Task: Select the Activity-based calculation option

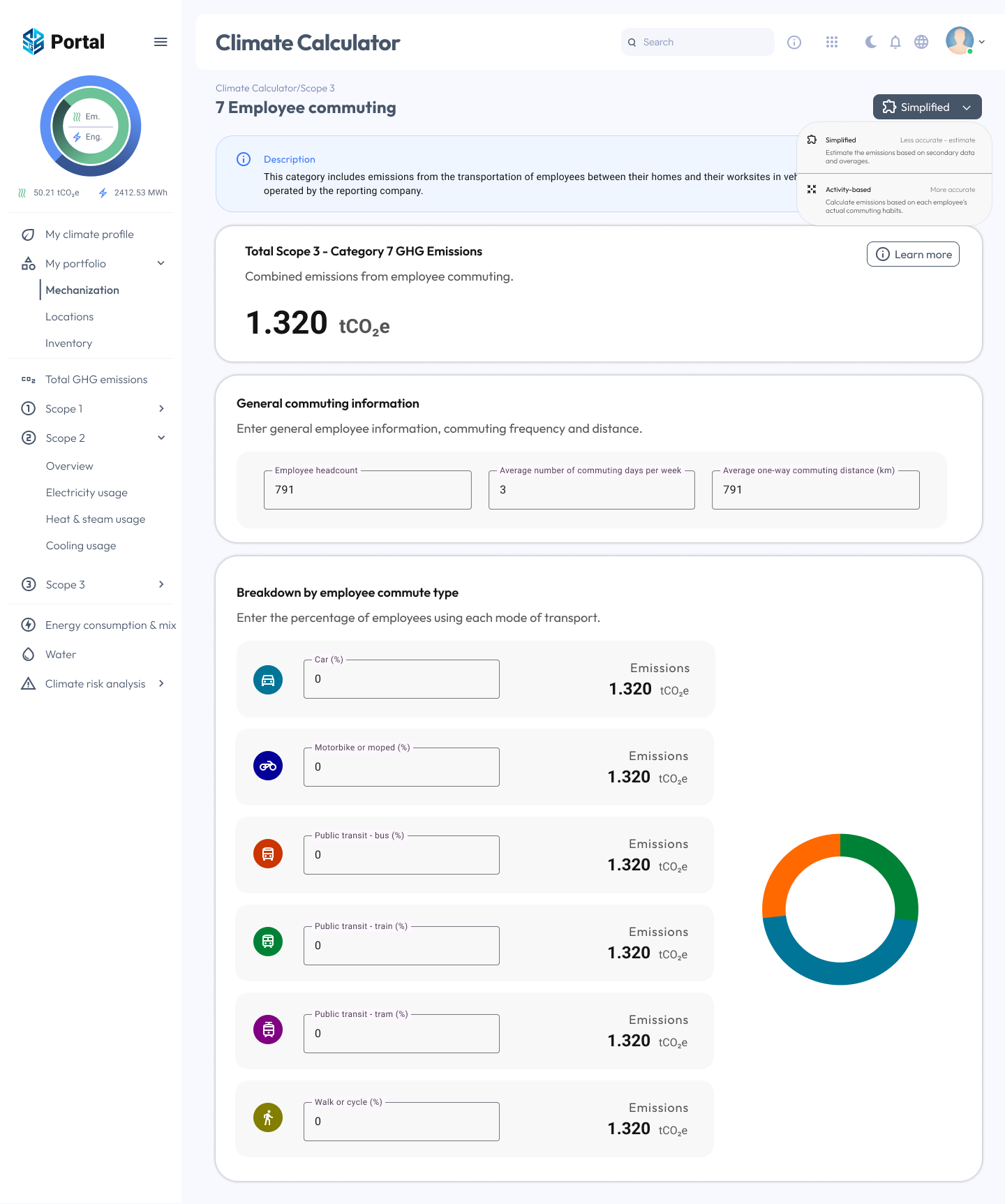Action: (894, 200)
